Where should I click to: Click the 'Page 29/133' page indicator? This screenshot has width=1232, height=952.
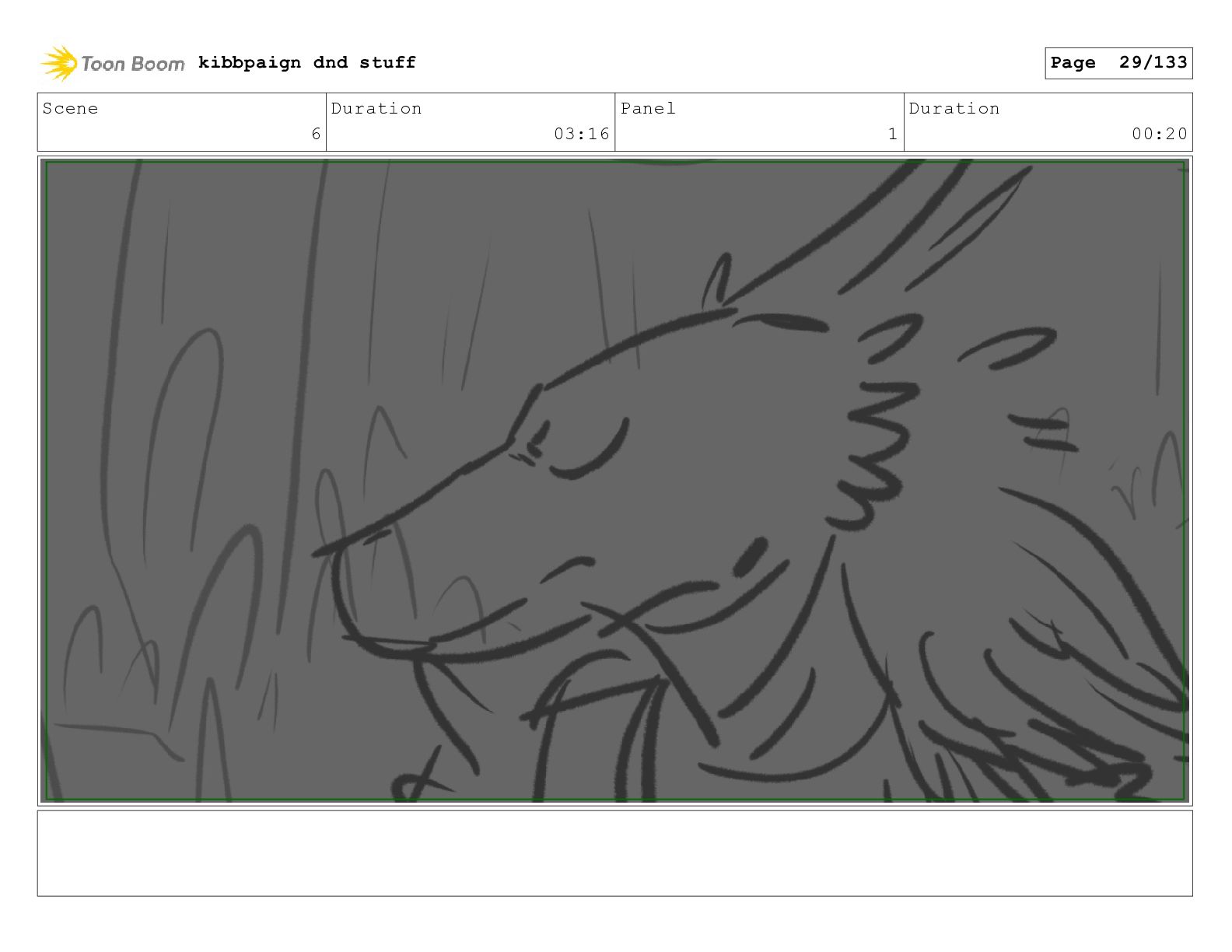coord(1118,63)
